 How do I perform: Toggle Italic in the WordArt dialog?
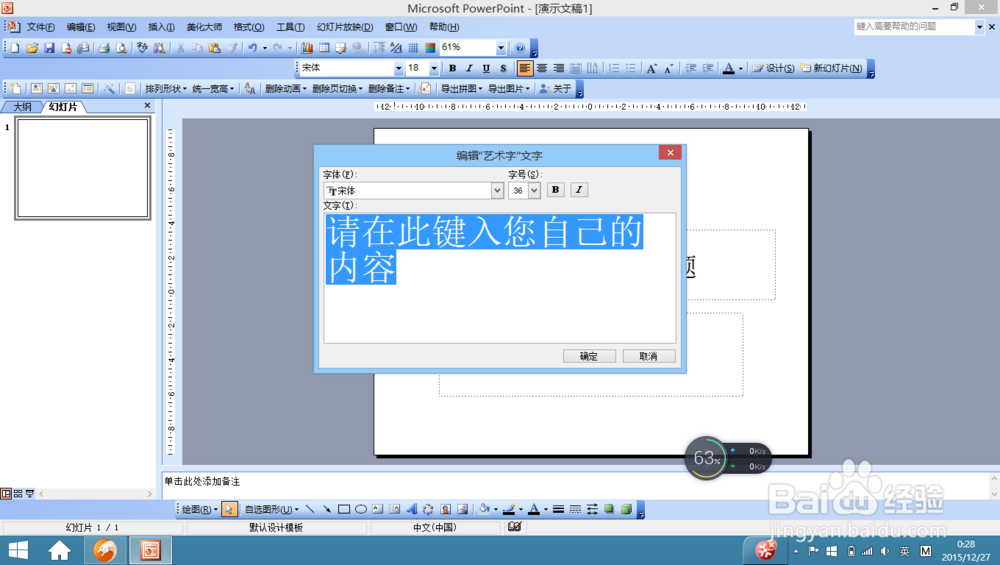point(578,189)
